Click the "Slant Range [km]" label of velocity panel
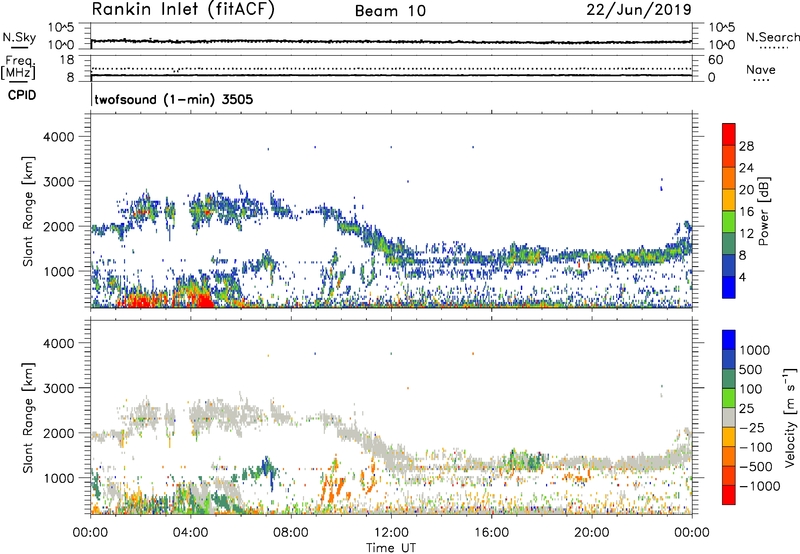 pos(28,418)
